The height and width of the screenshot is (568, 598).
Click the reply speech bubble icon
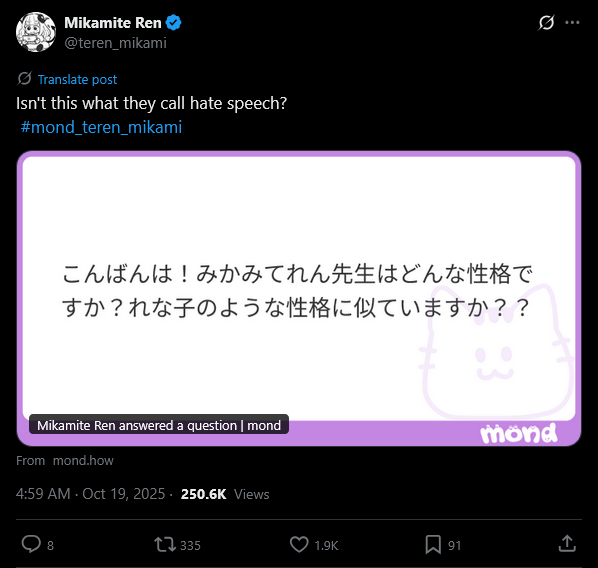[x=31, y=544]
